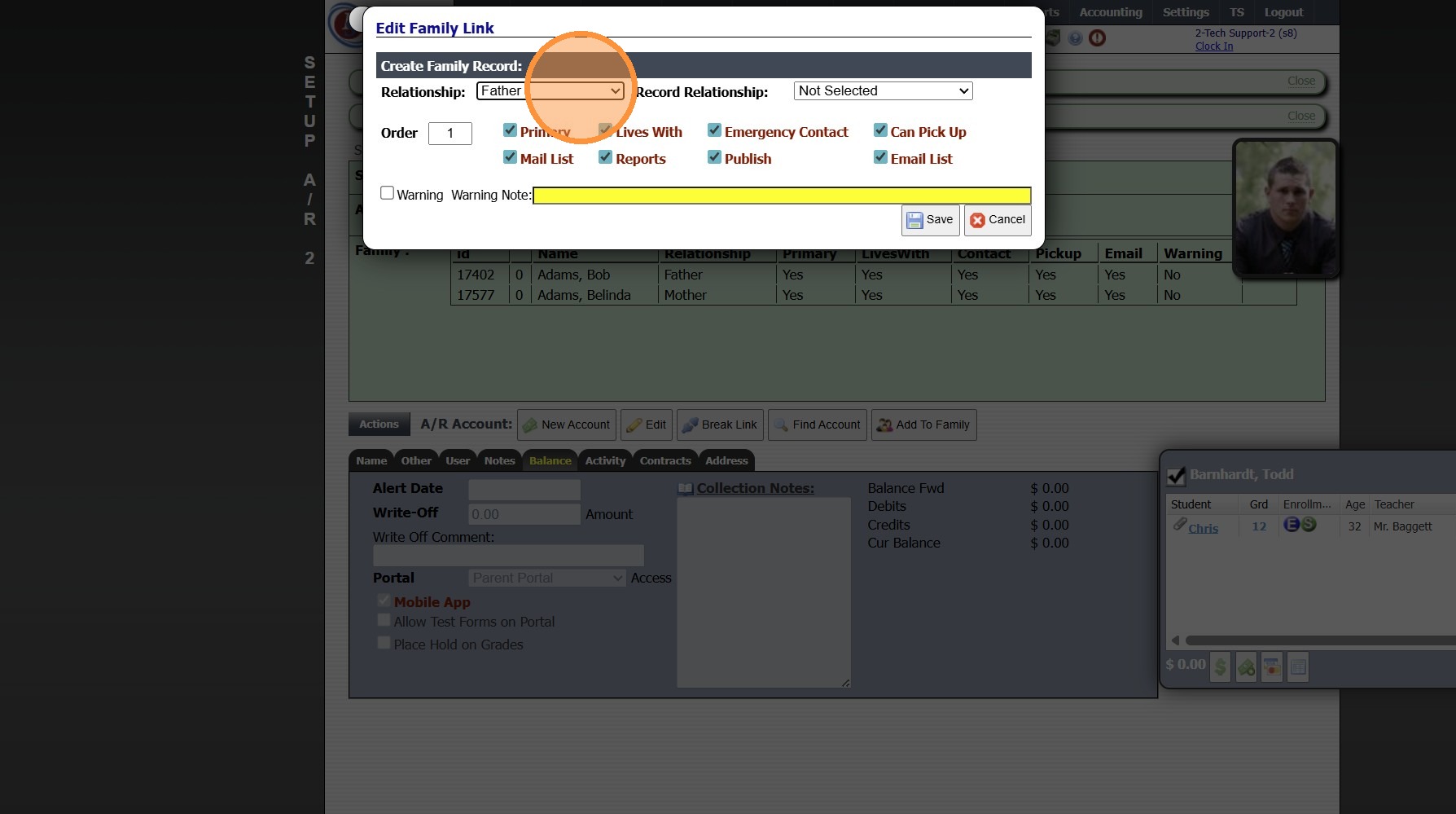The image size is (1456, 814).
Task: Open the Collection Notes link
Action: [755, 488]
